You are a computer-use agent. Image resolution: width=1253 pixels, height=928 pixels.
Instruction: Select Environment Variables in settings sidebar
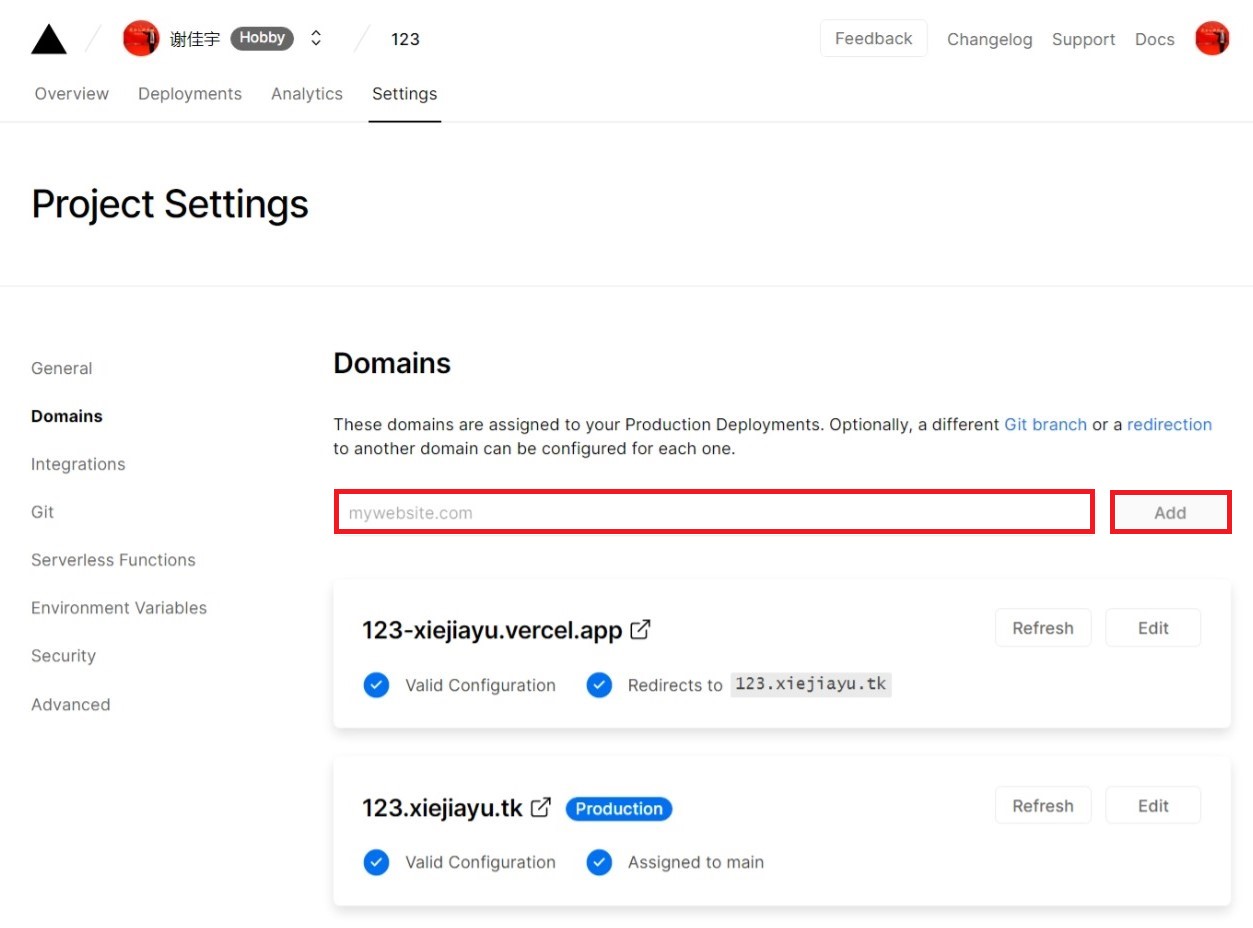pos(118,607)
